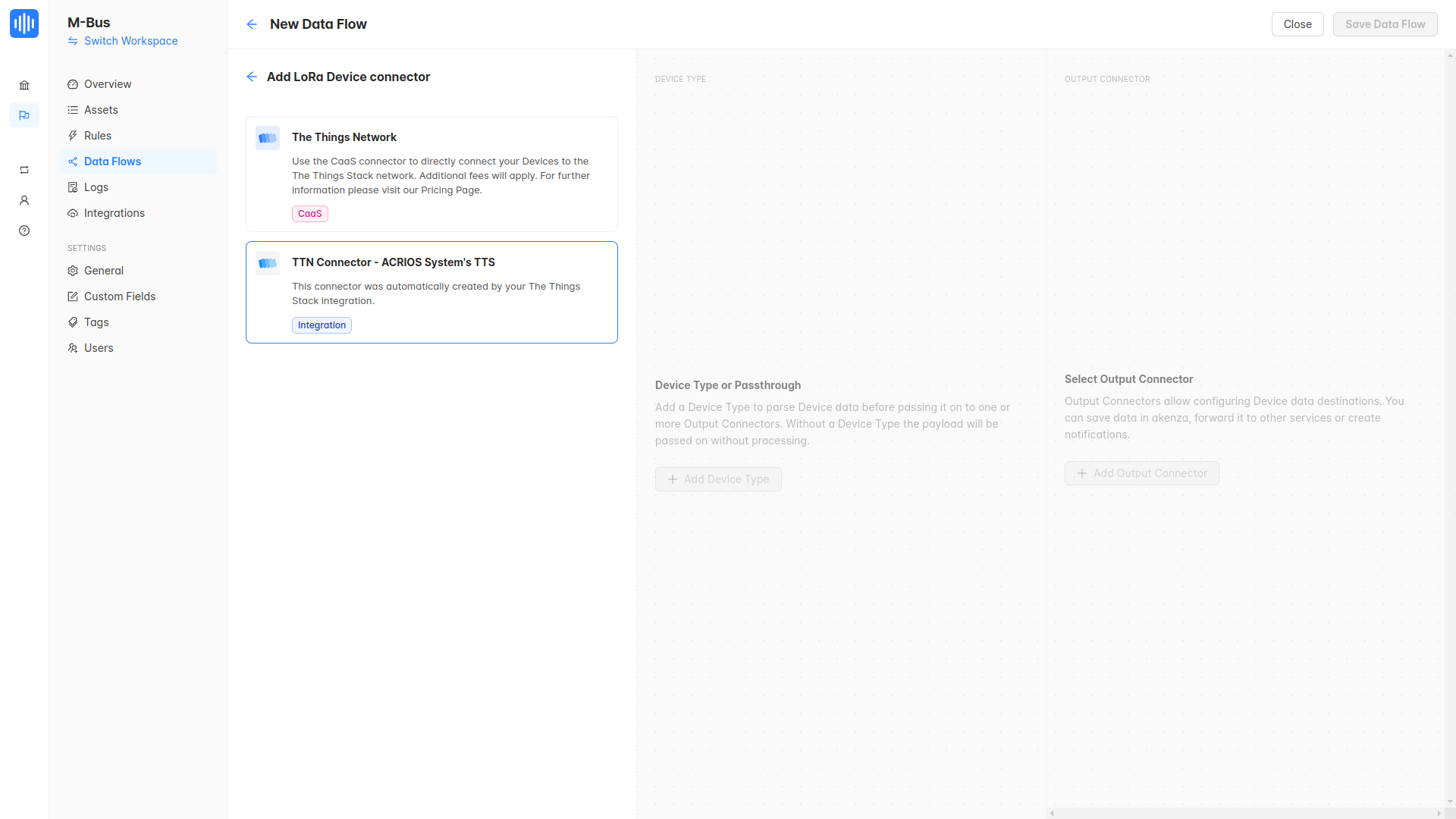Click the akenza waveform logo icon
1456x819 pixels.
[24, 24]
